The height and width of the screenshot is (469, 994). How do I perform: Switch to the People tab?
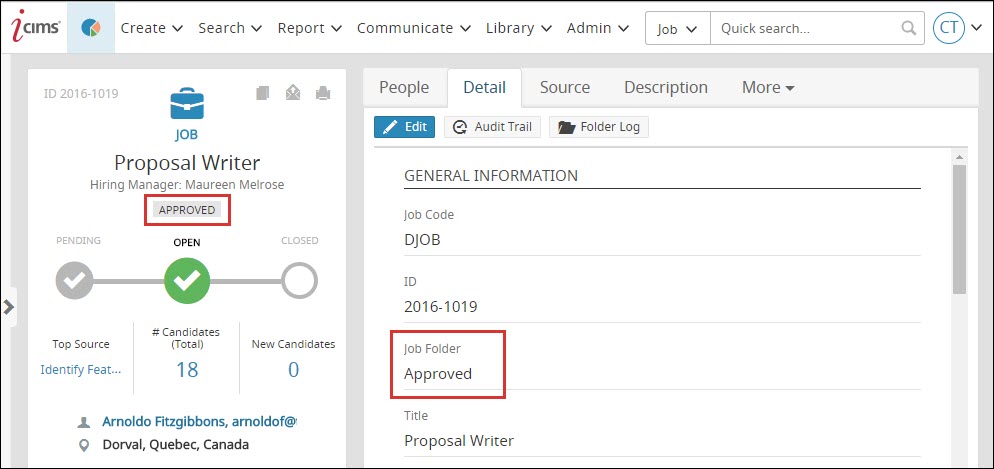[404, 87]
